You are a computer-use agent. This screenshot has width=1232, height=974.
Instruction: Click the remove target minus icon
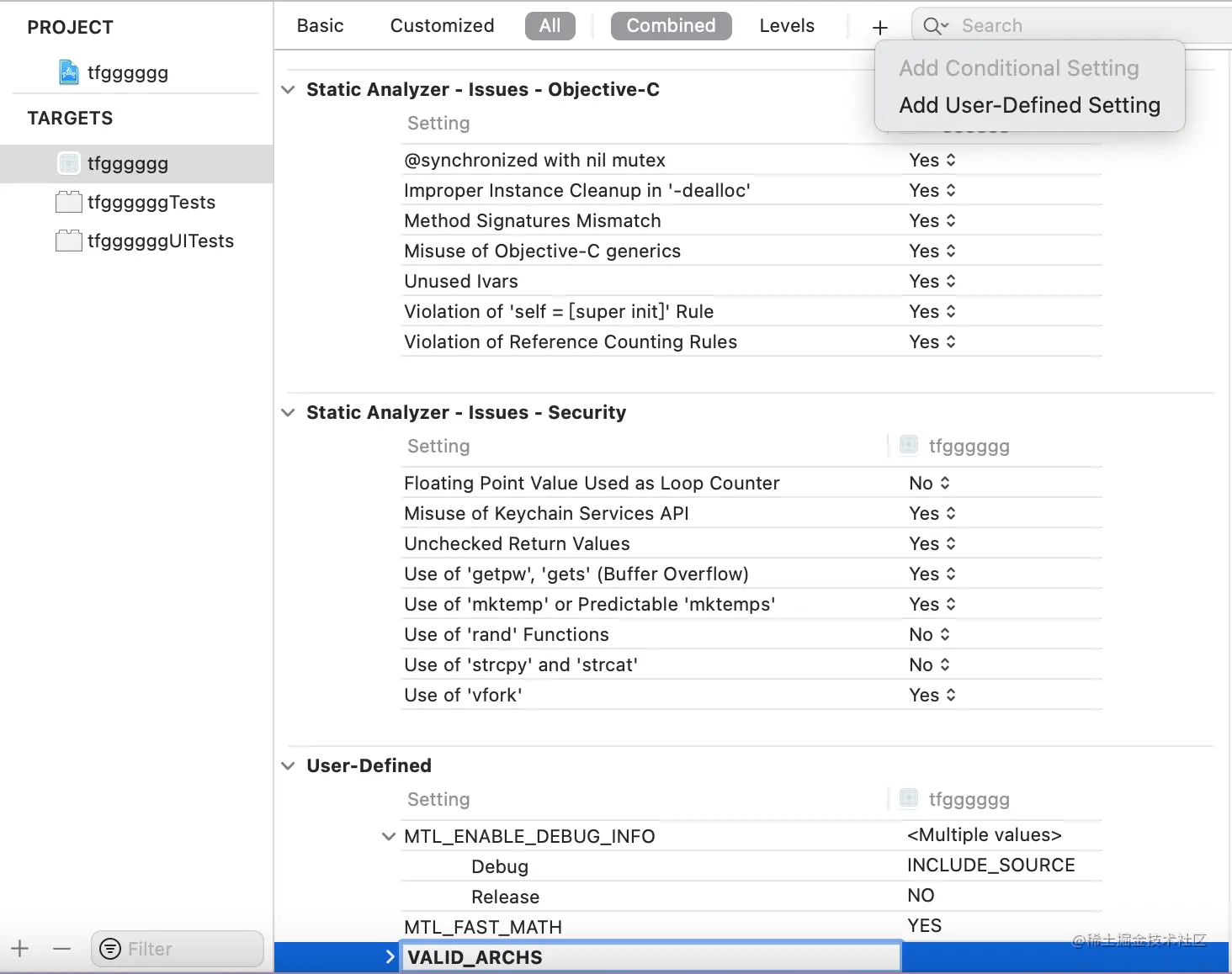click(x=61, y=949)
